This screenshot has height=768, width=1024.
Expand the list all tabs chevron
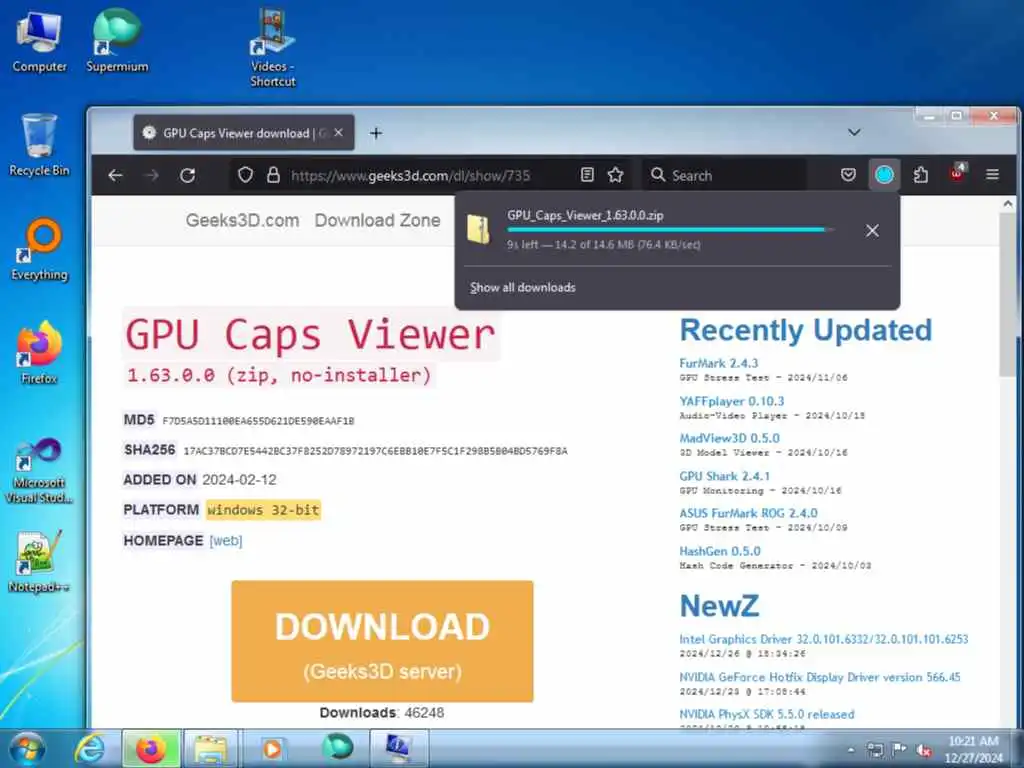click(854, 133)
